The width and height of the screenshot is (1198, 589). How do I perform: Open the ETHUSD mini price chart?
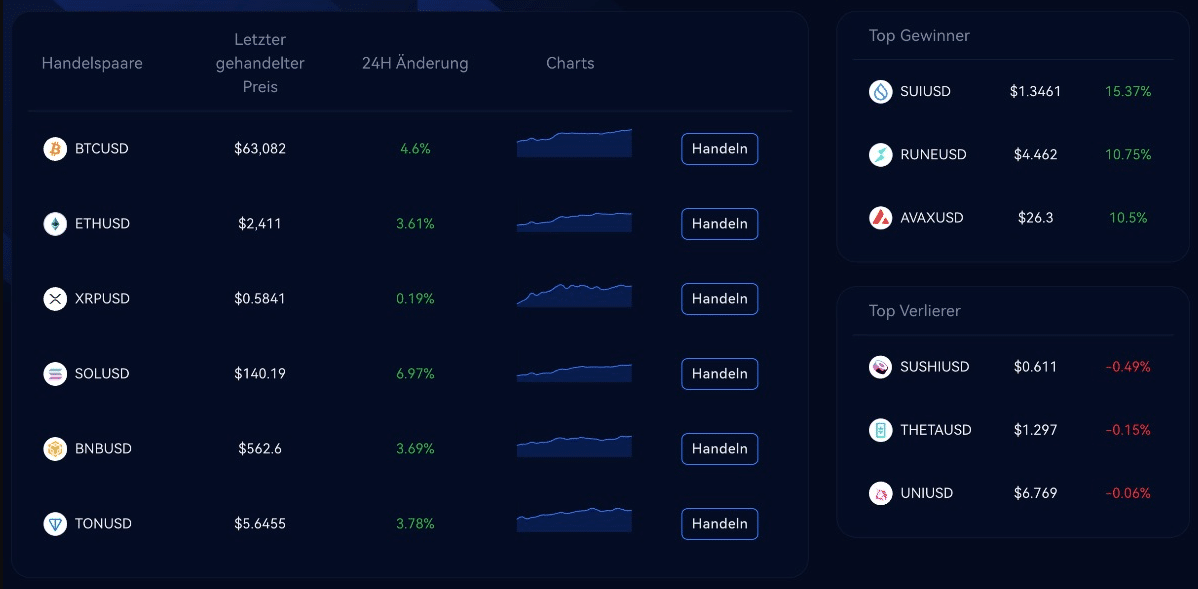[x=575, y=222]
